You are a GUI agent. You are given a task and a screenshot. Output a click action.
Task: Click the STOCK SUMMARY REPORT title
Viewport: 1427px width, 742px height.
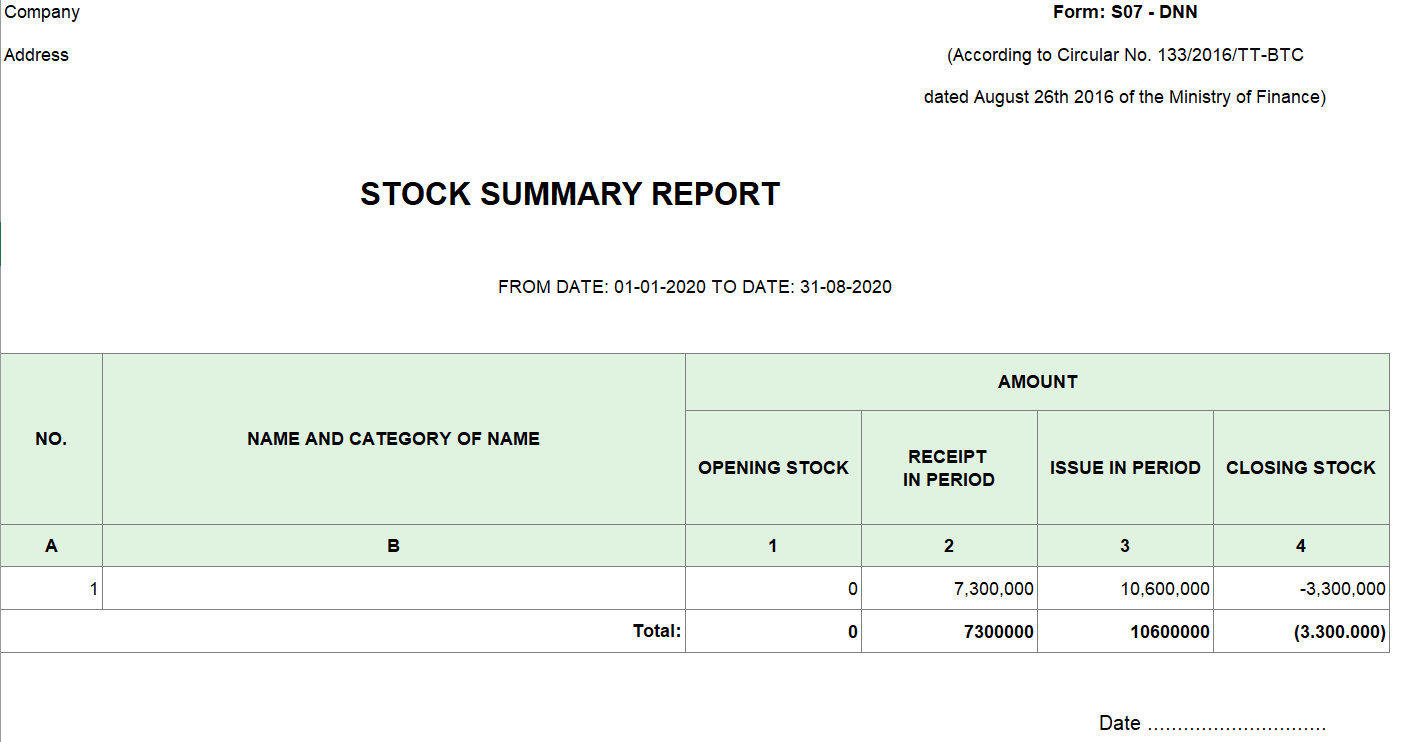pos(570,194)
